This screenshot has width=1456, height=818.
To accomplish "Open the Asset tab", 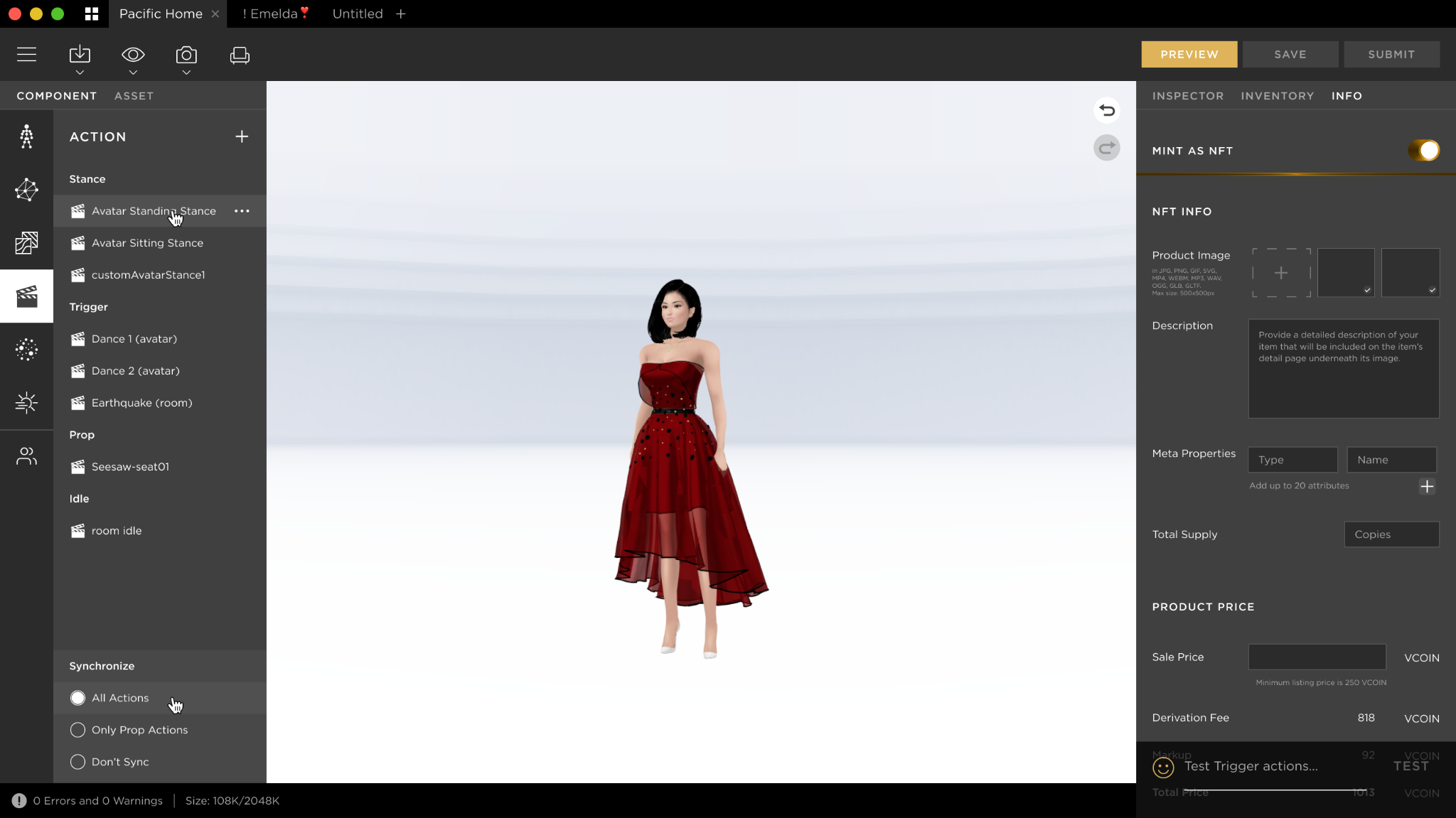I will [134, 95].
